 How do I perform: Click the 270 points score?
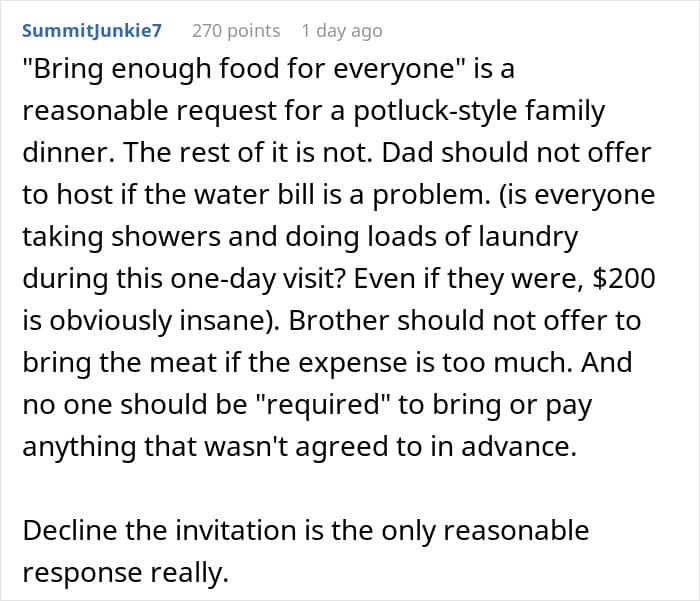[236, 31]
